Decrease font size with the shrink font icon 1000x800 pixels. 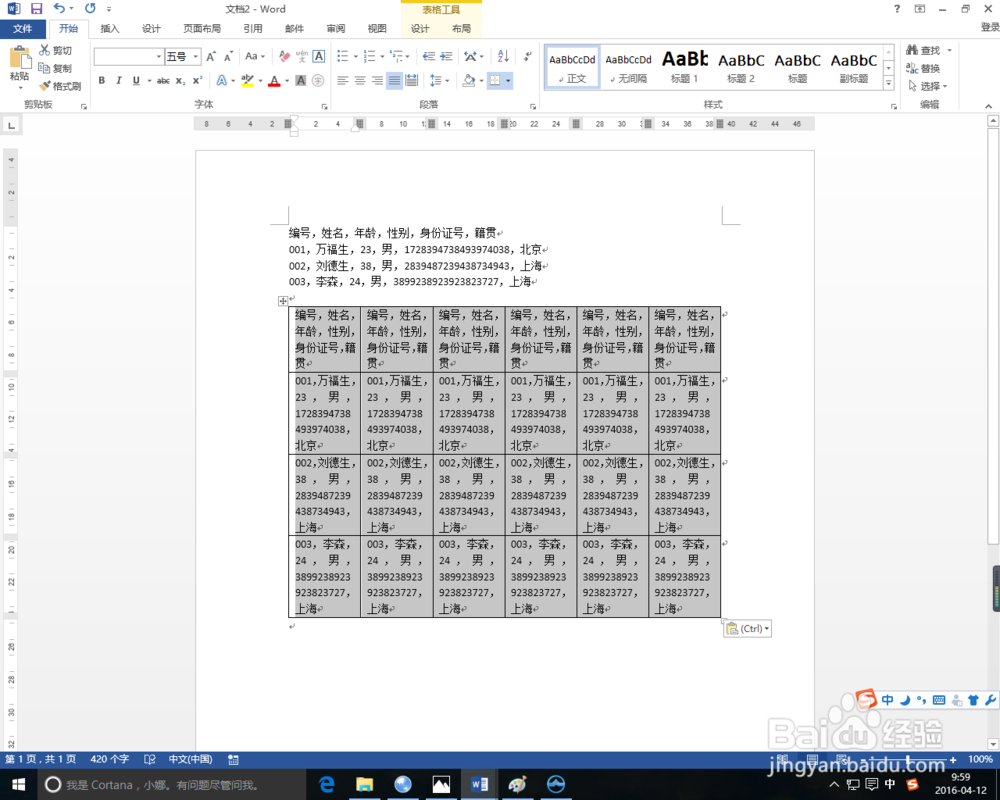click(x=228, y=56)
